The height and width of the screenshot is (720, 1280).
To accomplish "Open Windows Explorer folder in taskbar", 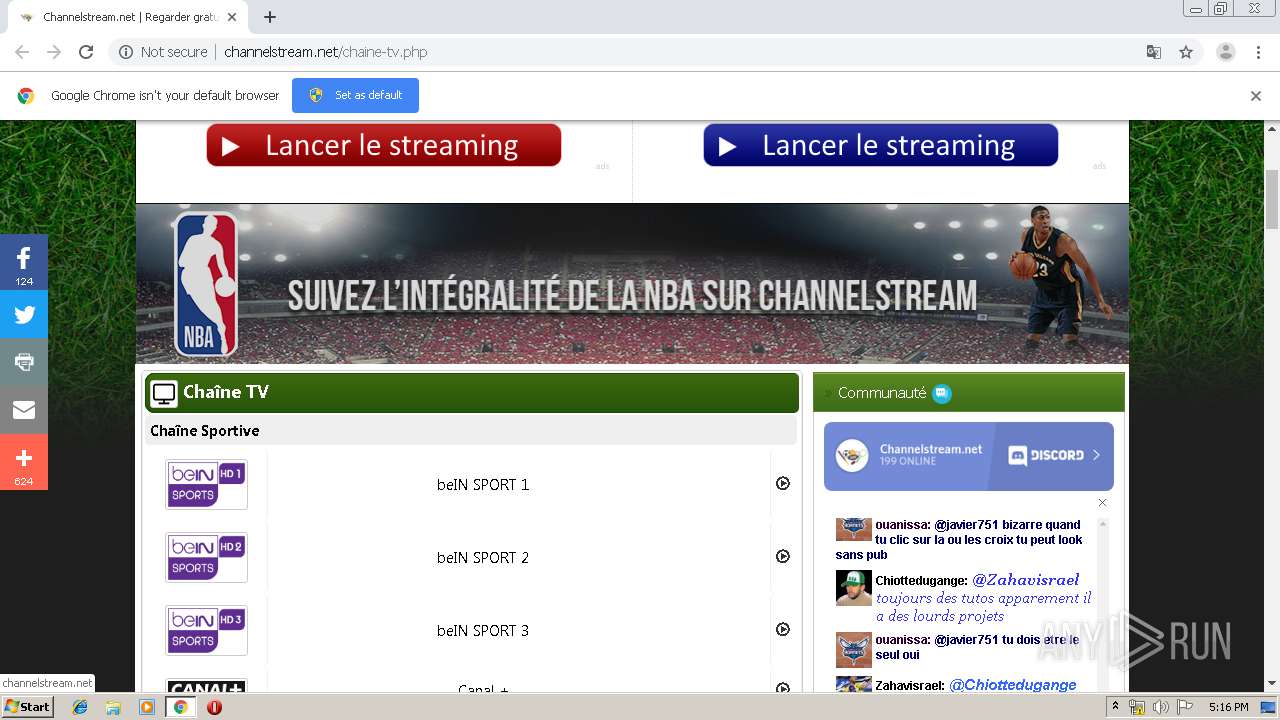I will click(x=113, y=707).
